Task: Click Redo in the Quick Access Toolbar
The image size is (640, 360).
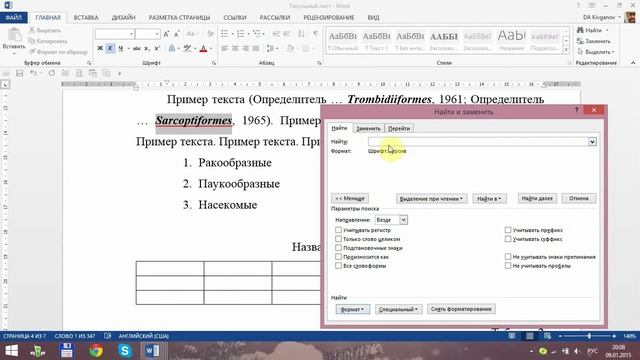Action: (x=51, y=73)
